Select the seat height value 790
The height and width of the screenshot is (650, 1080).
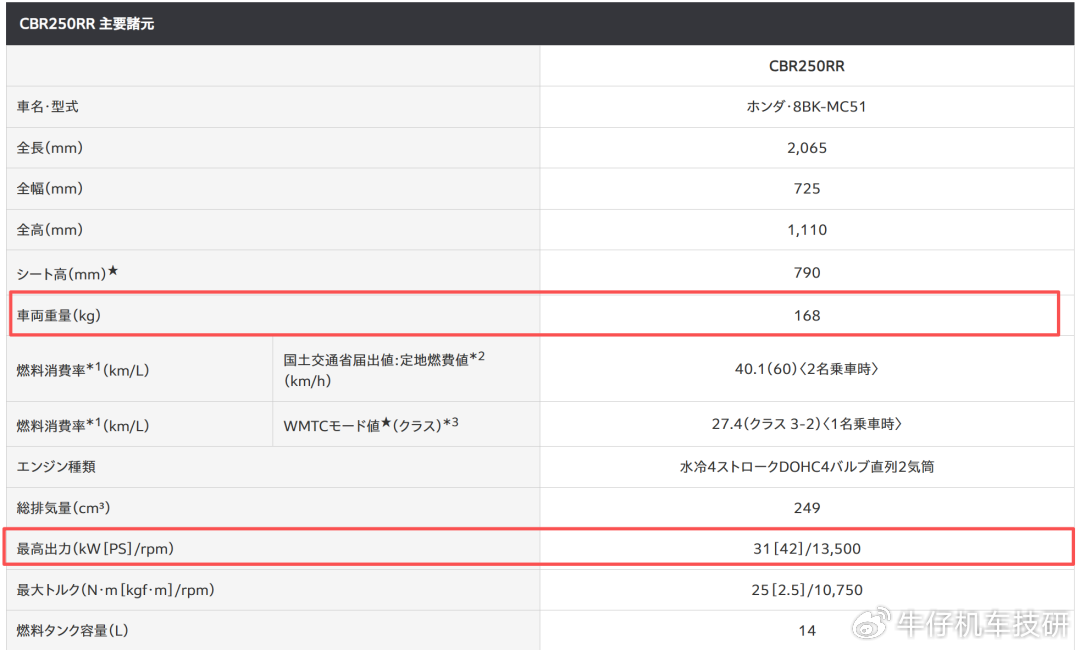point(807,273)
